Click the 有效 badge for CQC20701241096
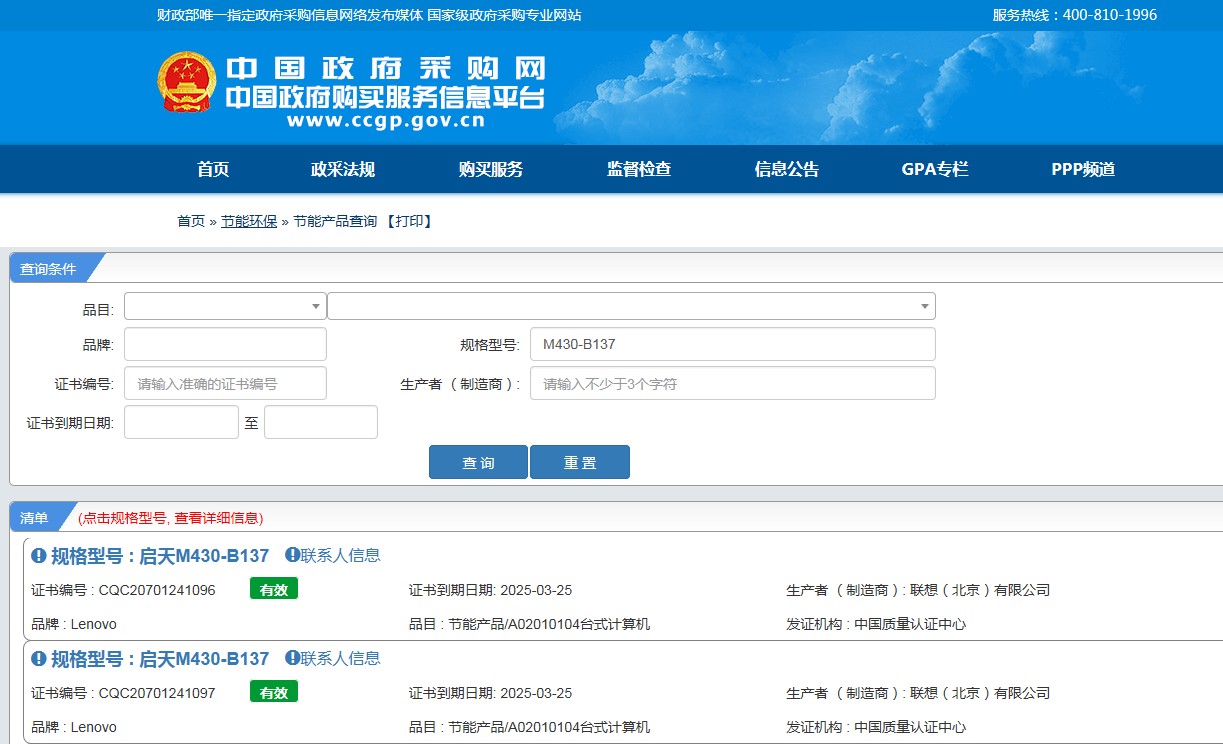This screenshot has height=744, width=1223. 274,589
